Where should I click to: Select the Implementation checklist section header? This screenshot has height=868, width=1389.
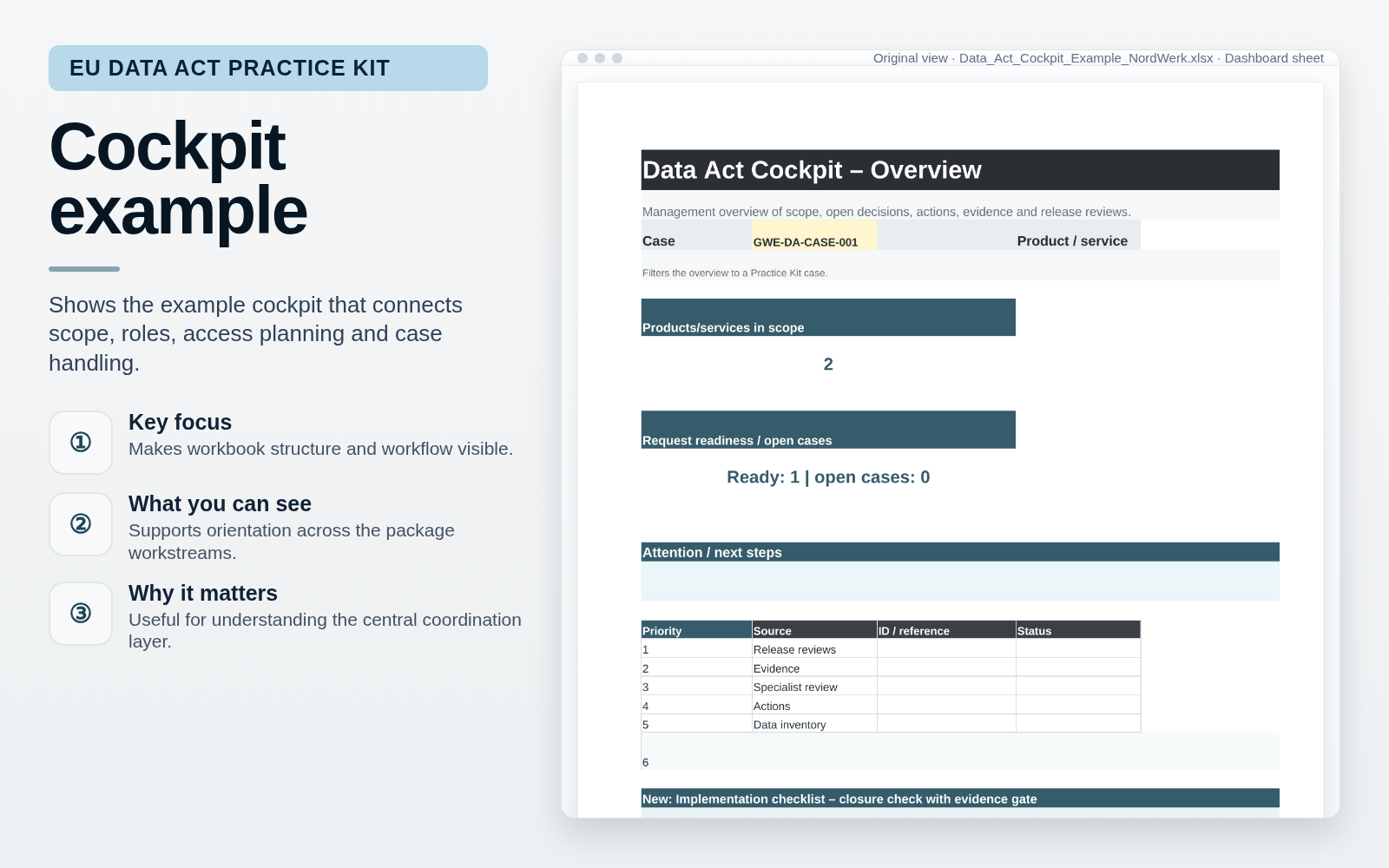coord(960,799)
